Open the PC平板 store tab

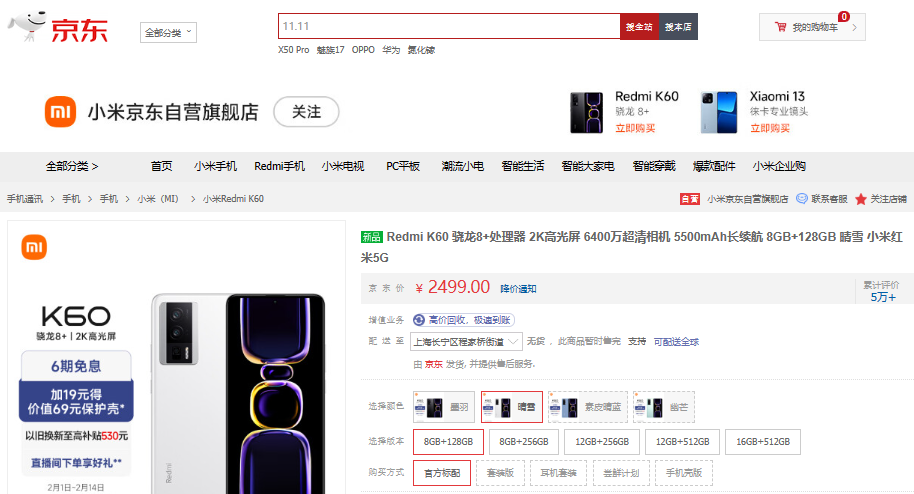(403, 166)
